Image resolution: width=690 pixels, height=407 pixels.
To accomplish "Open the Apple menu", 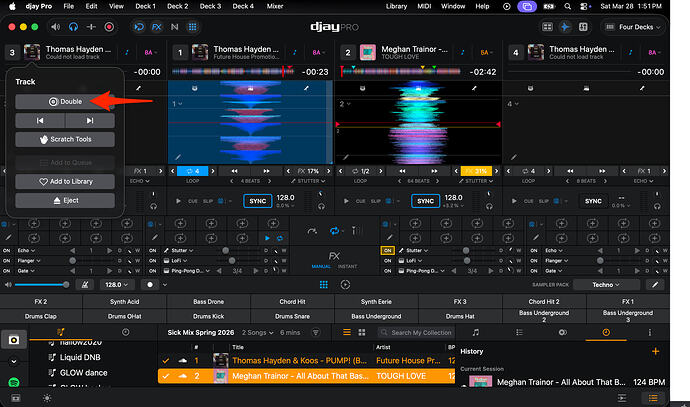I will (12, 6).
